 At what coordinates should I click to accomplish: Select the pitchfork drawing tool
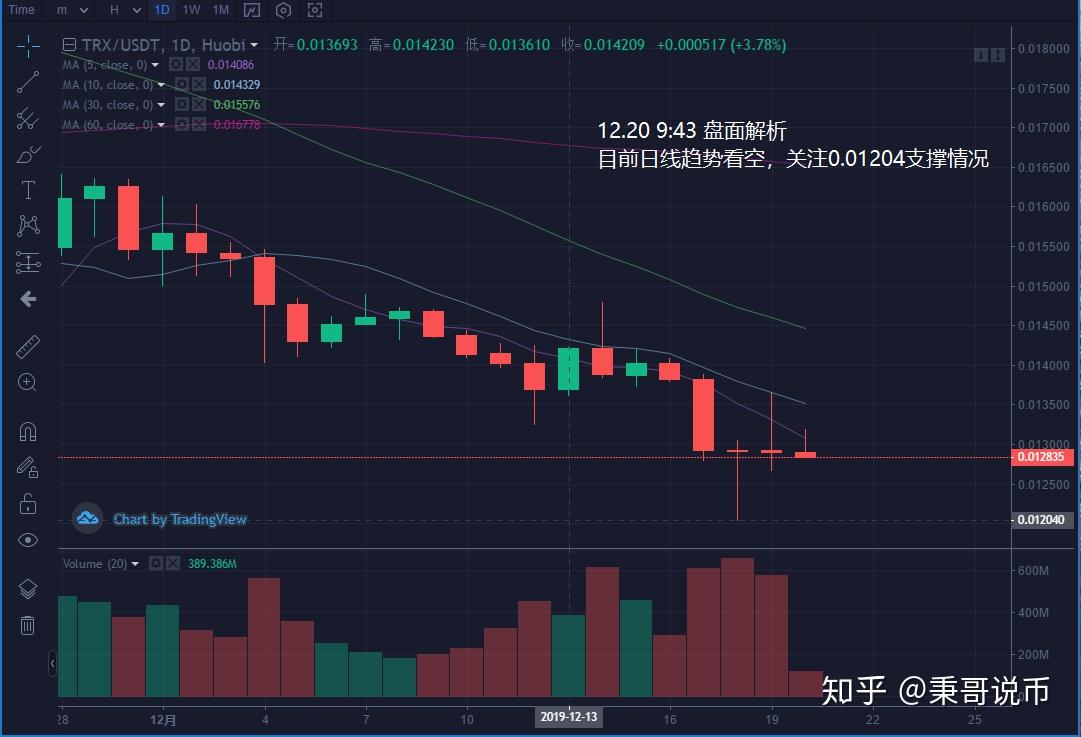pos(28,118)
